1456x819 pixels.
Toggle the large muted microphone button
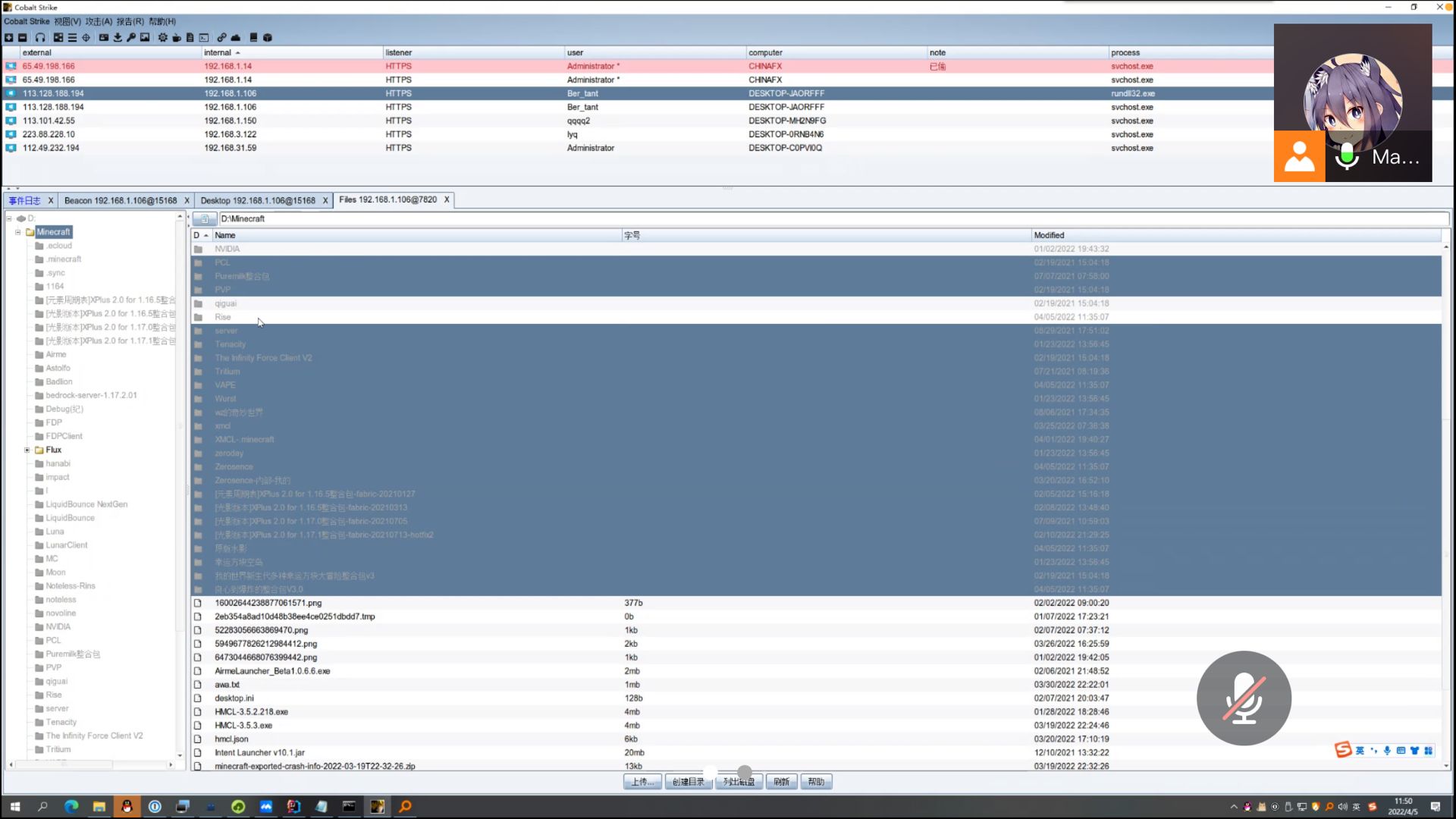coord(1244,698)
